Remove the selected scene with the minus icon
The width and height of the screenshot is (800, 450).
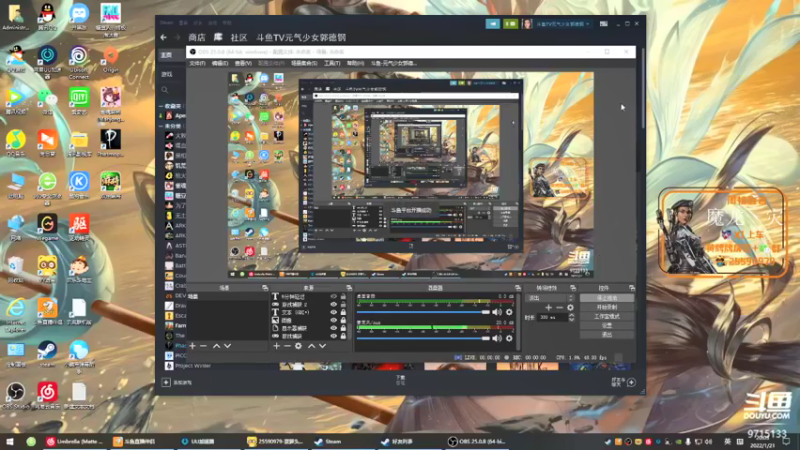(203, 346)
